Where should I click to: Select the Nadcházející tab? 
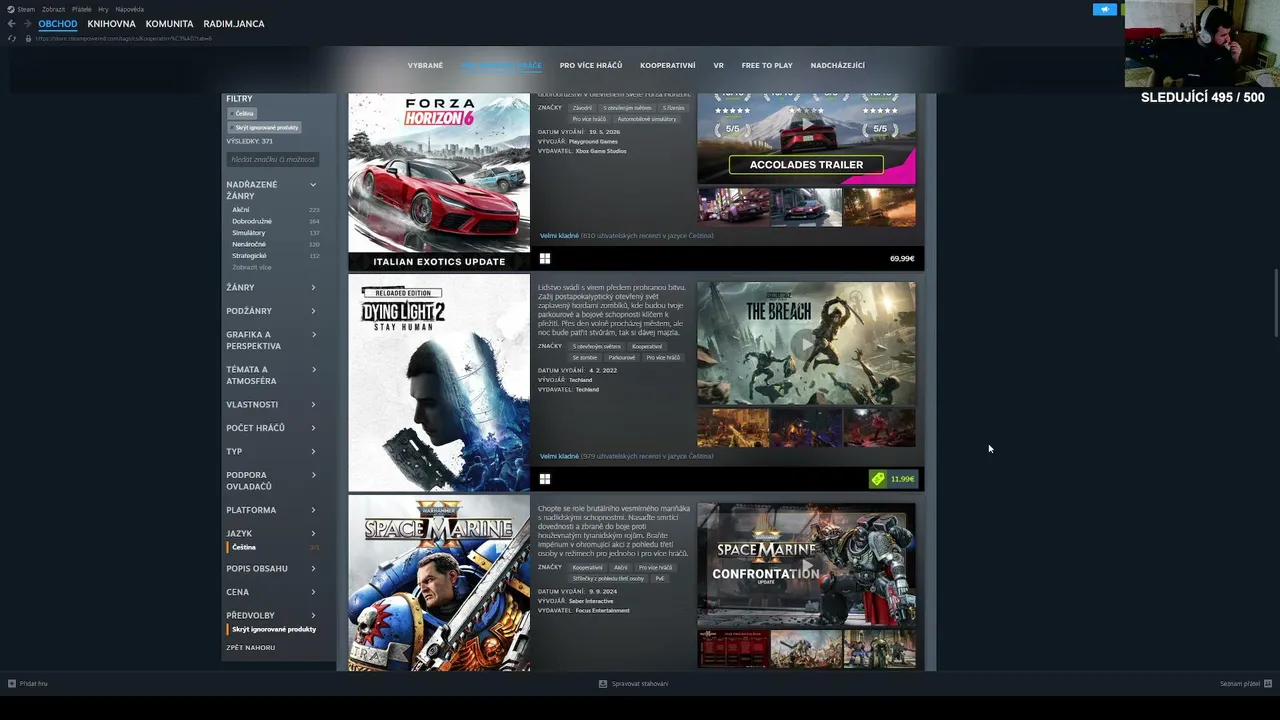(x=838, y=66)
